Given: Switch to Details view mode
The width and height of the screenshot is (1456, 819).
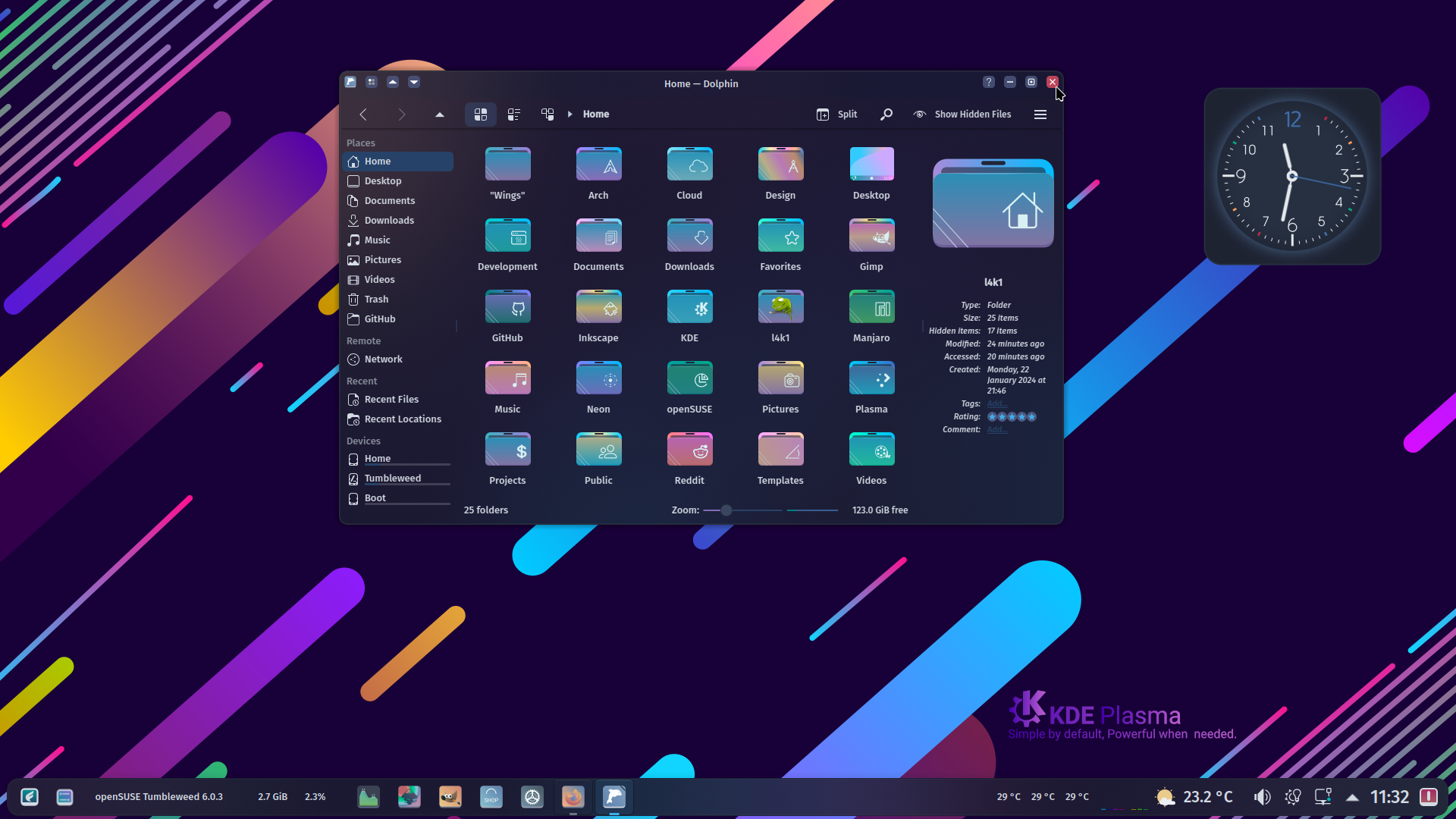Looking at the screenshot, I should point(548,115).
